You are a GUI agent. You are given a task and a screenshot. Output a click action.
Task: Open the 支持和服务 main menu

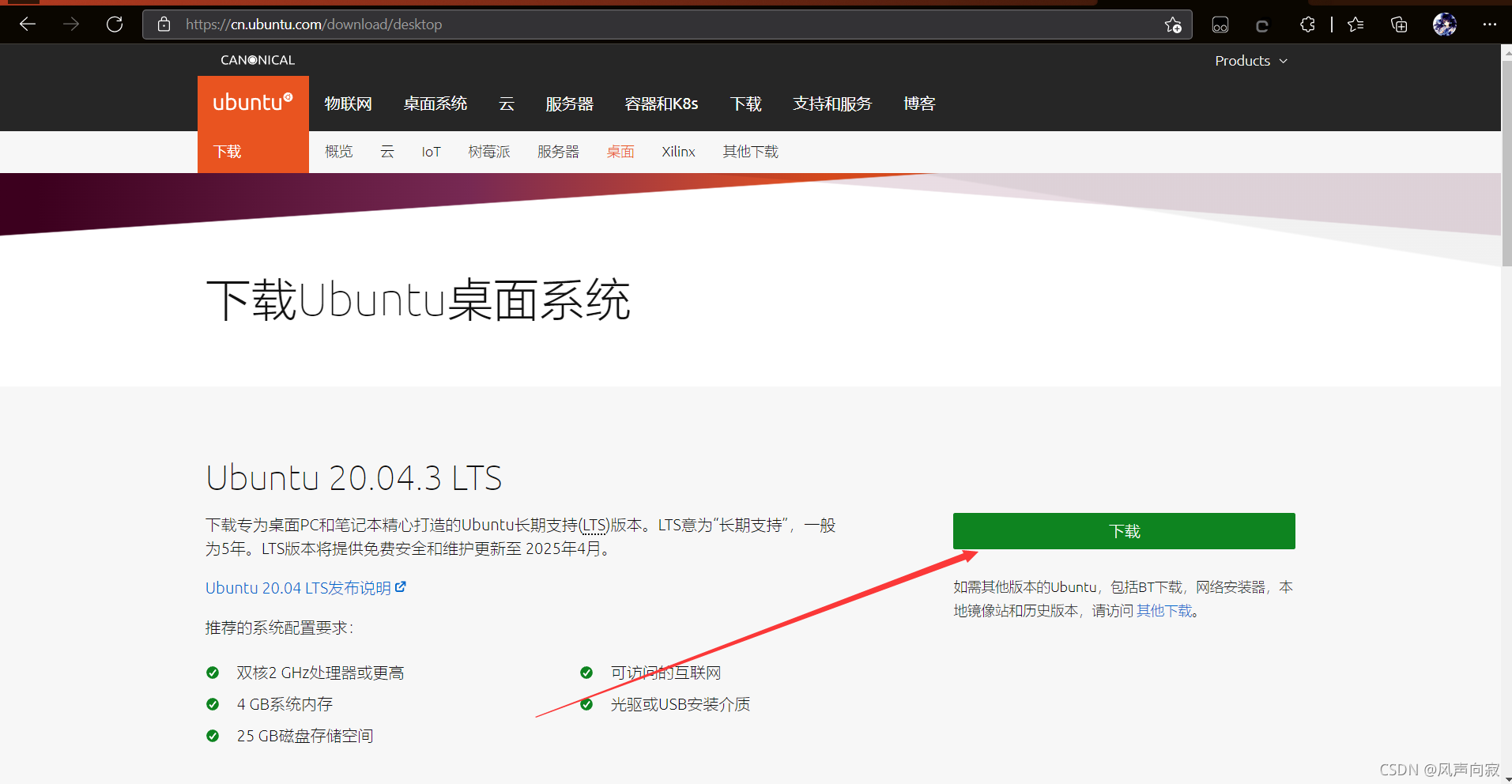click(832, 104)
